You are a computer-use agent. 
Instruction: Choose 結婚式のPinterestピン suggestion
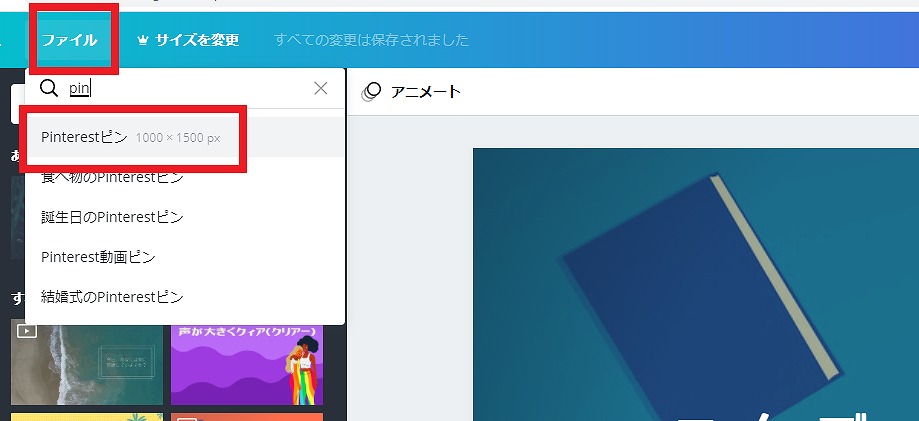tap(185, 297)
